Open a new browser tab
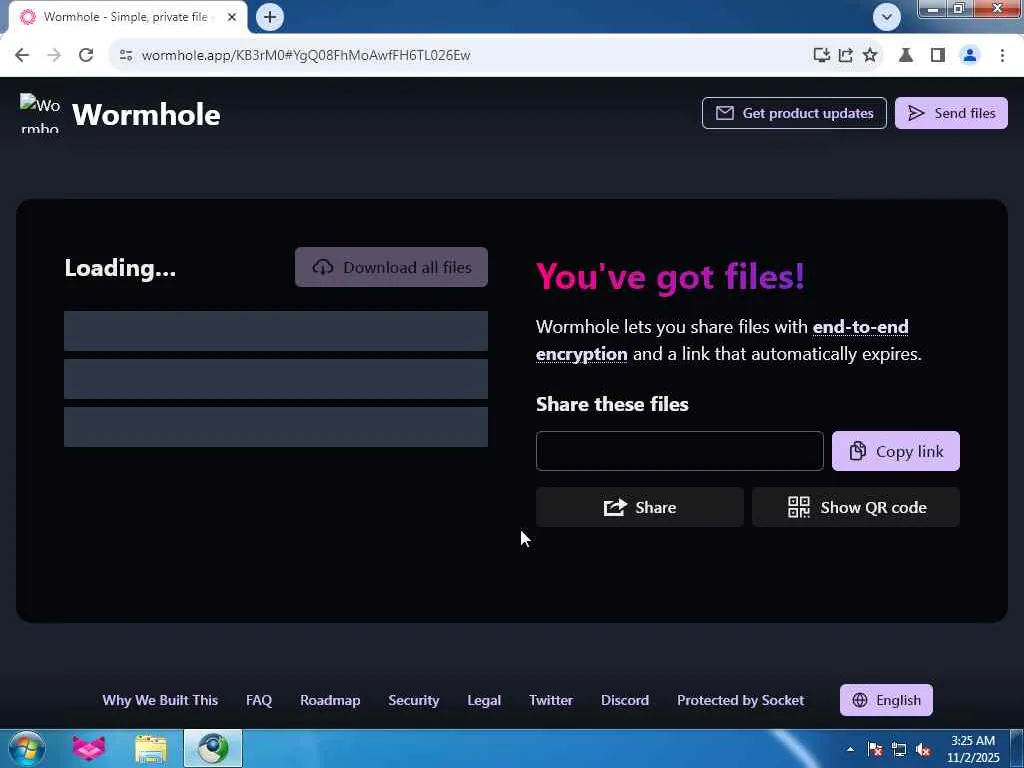The image size is (1024, 768). click(270, 17)
